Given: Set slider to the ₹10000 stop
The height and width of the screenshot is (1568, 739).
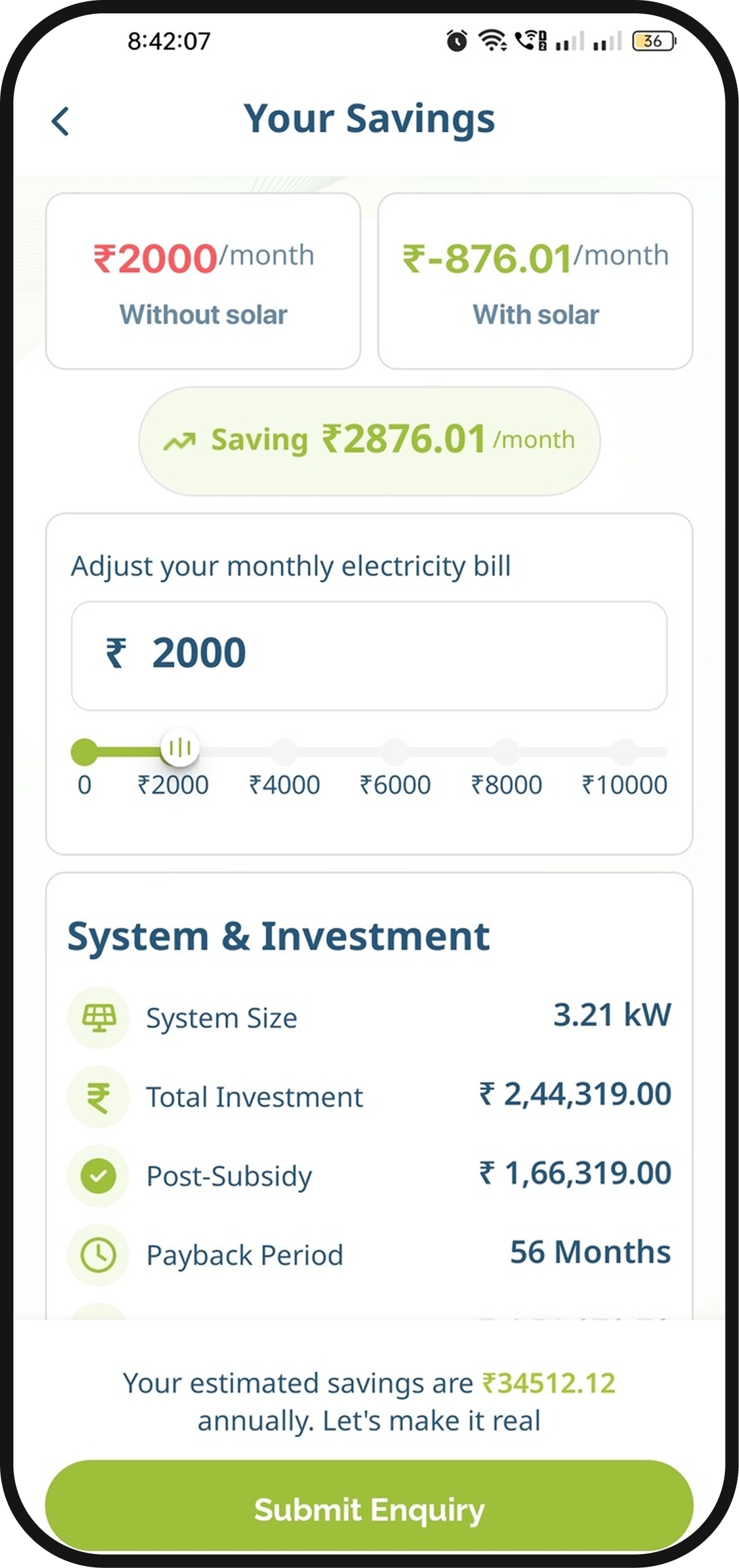Looking at the screenshot, I should point(625,752).
